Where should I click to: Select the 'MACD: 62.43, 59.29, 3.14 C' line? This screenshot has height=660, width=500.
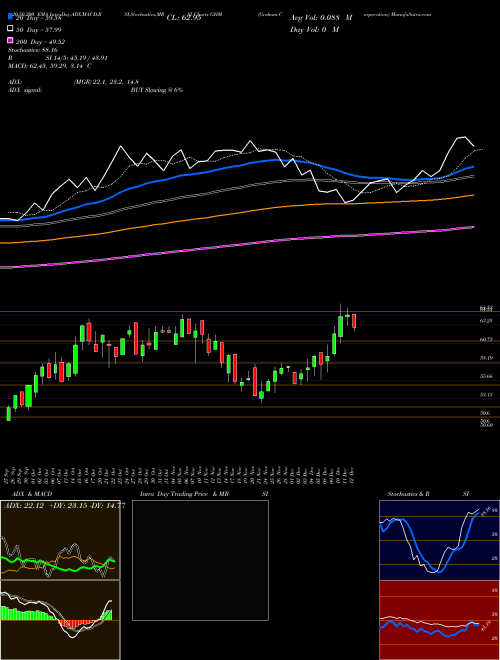(x=50, y=66)
